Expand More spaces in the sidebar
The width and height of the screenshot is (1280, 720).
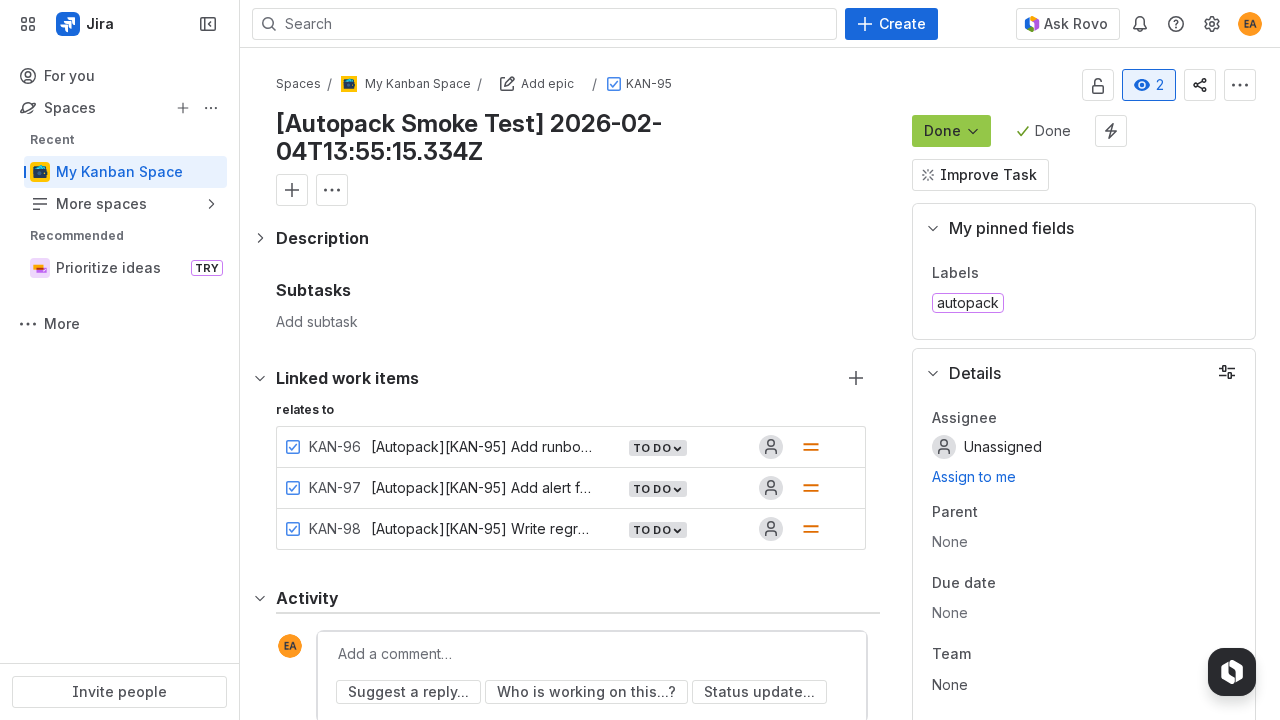(101, 204)
